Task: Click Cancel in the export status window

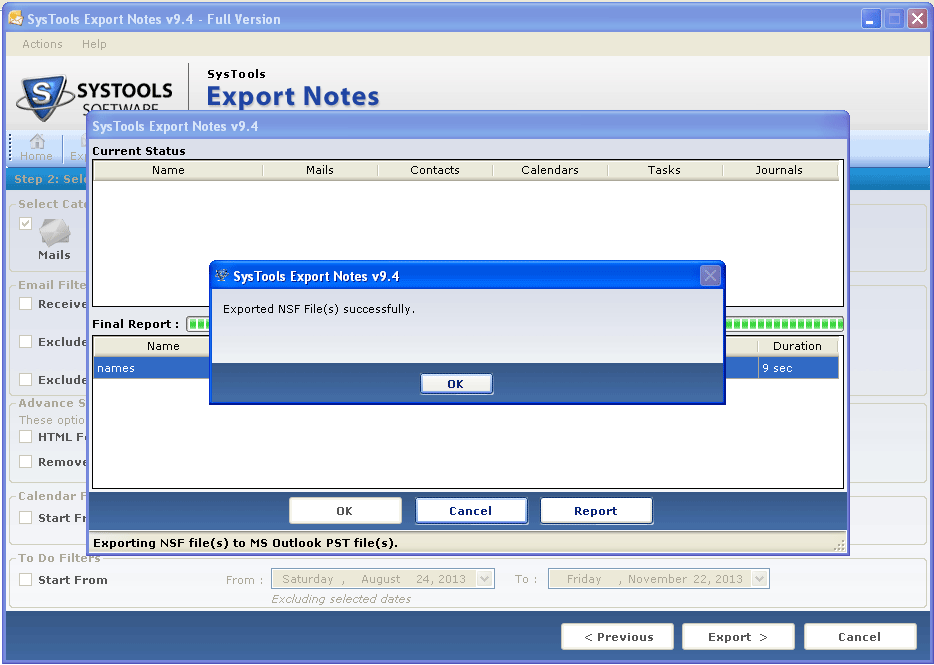Action: pyautogui.click(x=471, y=511)
